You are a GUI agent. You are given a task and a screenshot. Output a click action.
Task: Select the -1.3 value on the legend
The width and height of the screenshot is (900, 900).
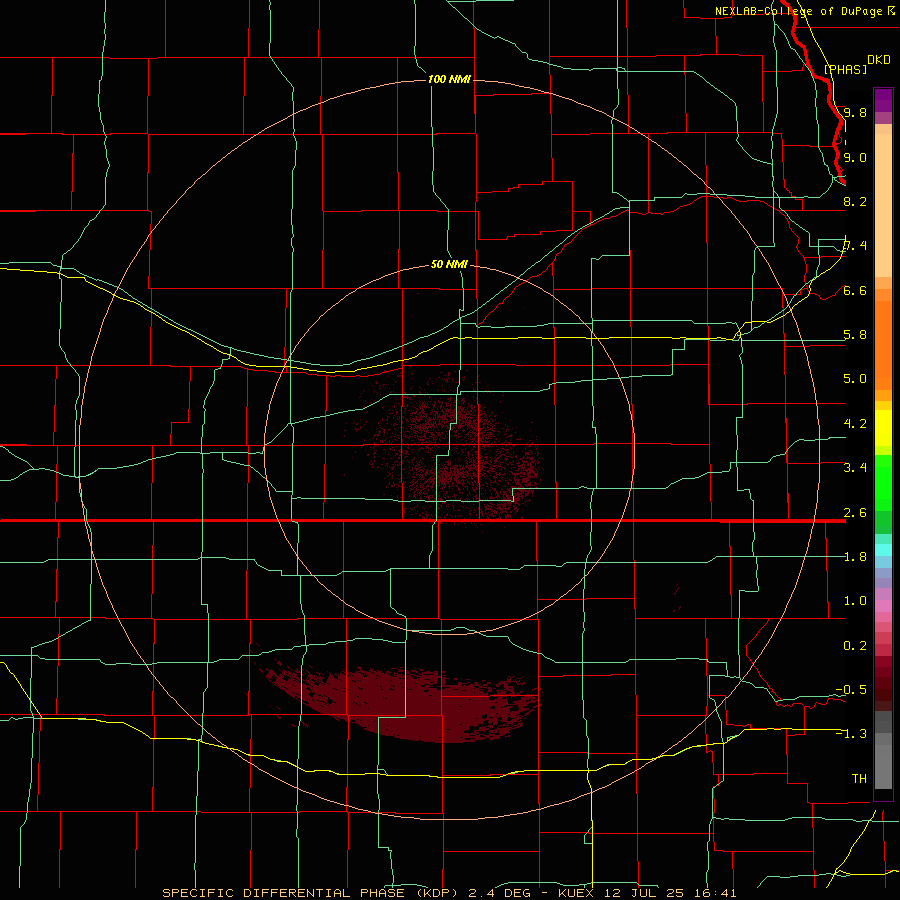[851, 734]
